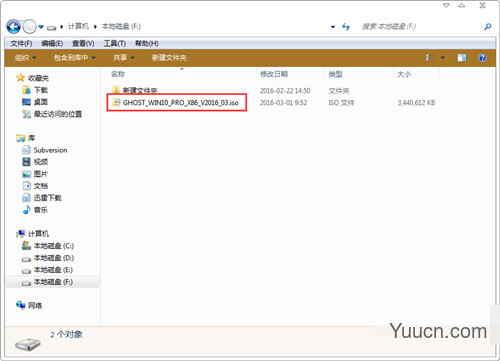This screenshot has height=361, width=500.
Task: Go back with the blue Back arrow
Action: click(x=14, y=27)
